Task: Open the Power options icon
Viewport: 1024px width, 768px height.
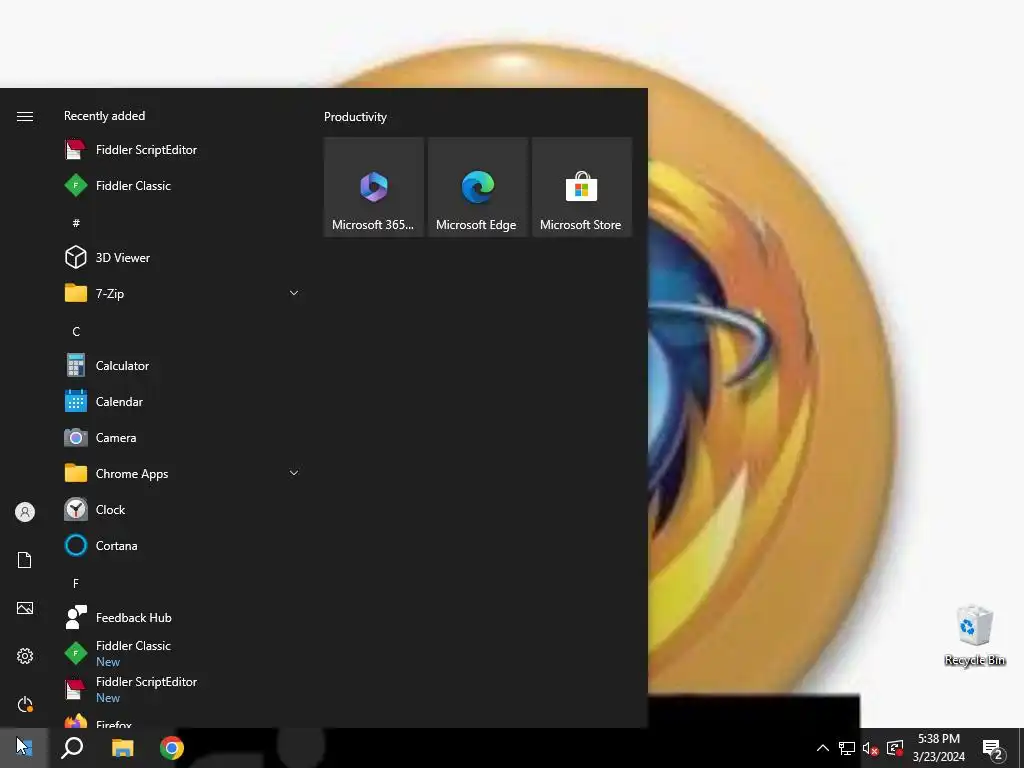Action: [25, 704]
